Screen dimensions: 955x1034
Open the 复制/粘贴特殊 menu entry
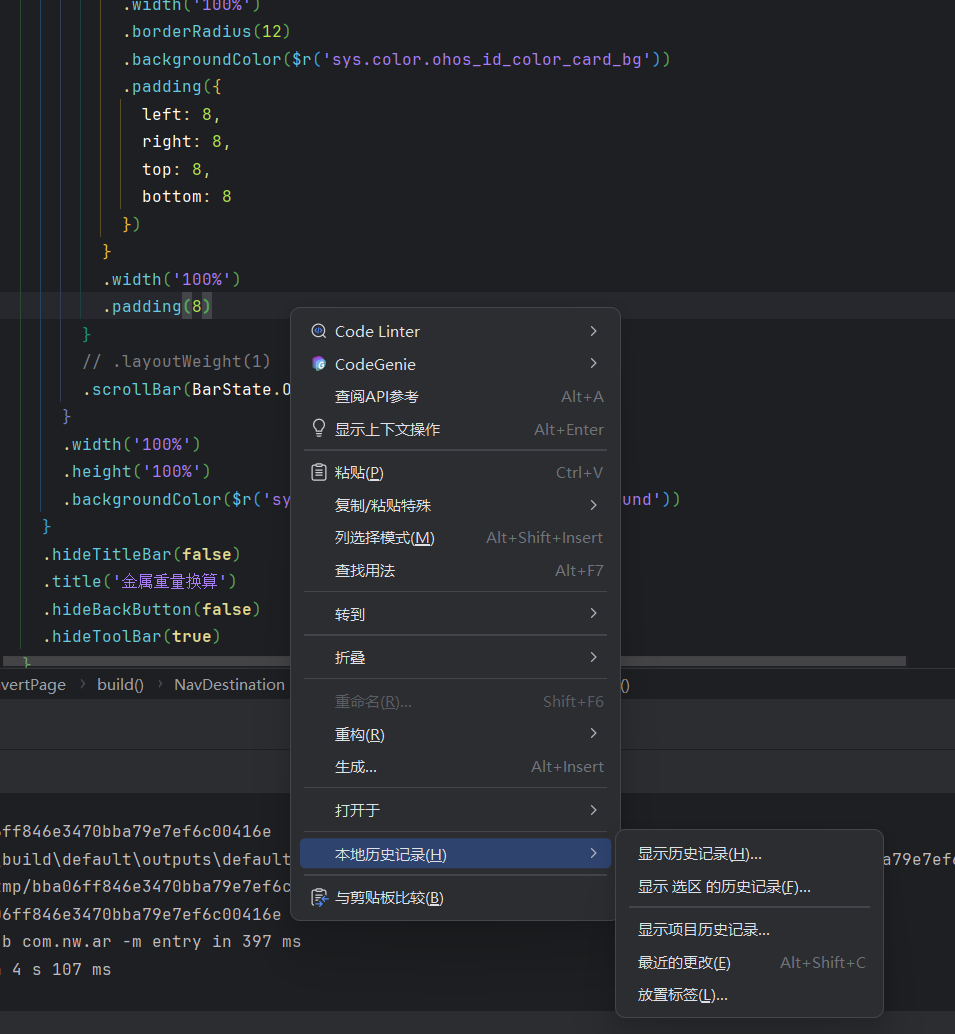point(455,505)
